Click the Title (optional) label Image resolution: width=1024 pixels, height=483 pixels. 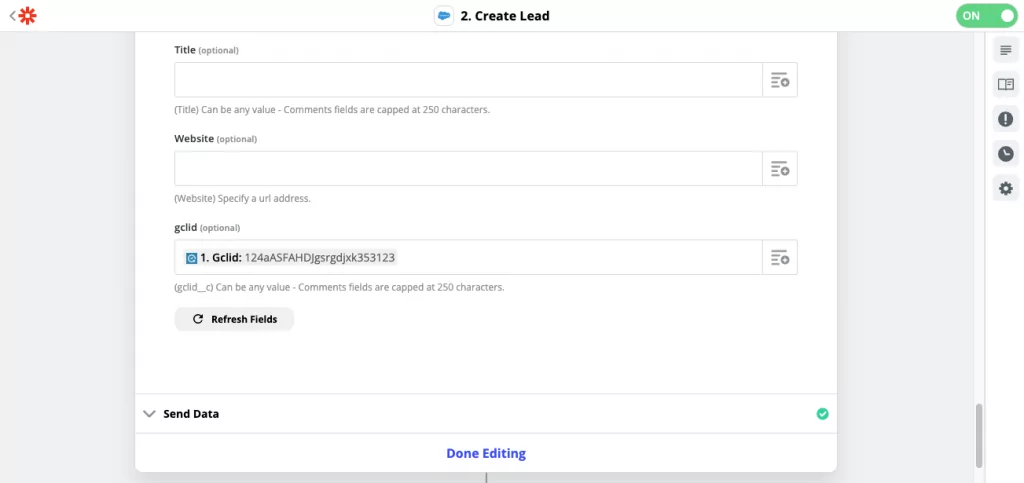[x=206, y=50]
